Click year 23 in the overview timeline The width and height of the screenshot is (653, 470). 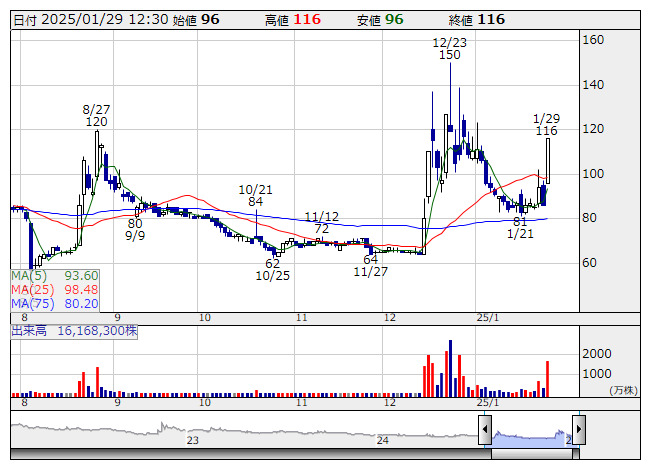tap(193, 439)
